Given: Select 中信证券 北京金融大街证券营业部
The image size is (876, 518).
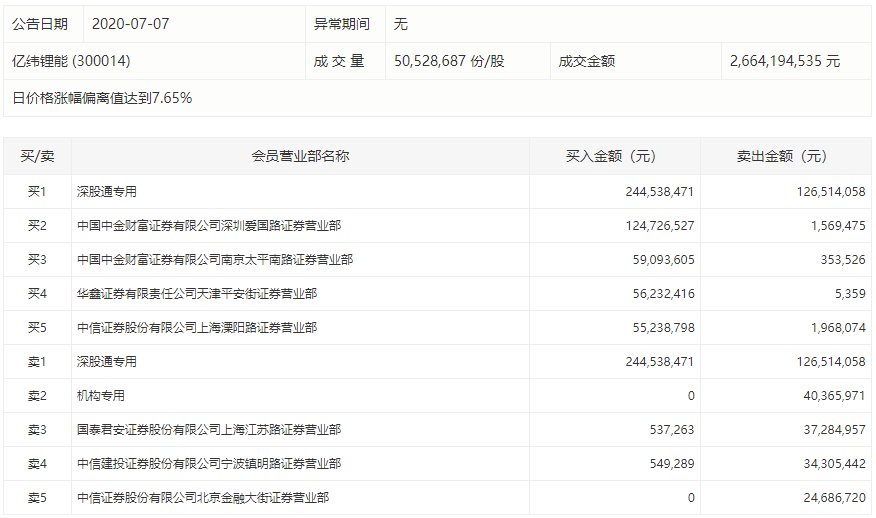Looking at the screenshot, I should [203, 498].
